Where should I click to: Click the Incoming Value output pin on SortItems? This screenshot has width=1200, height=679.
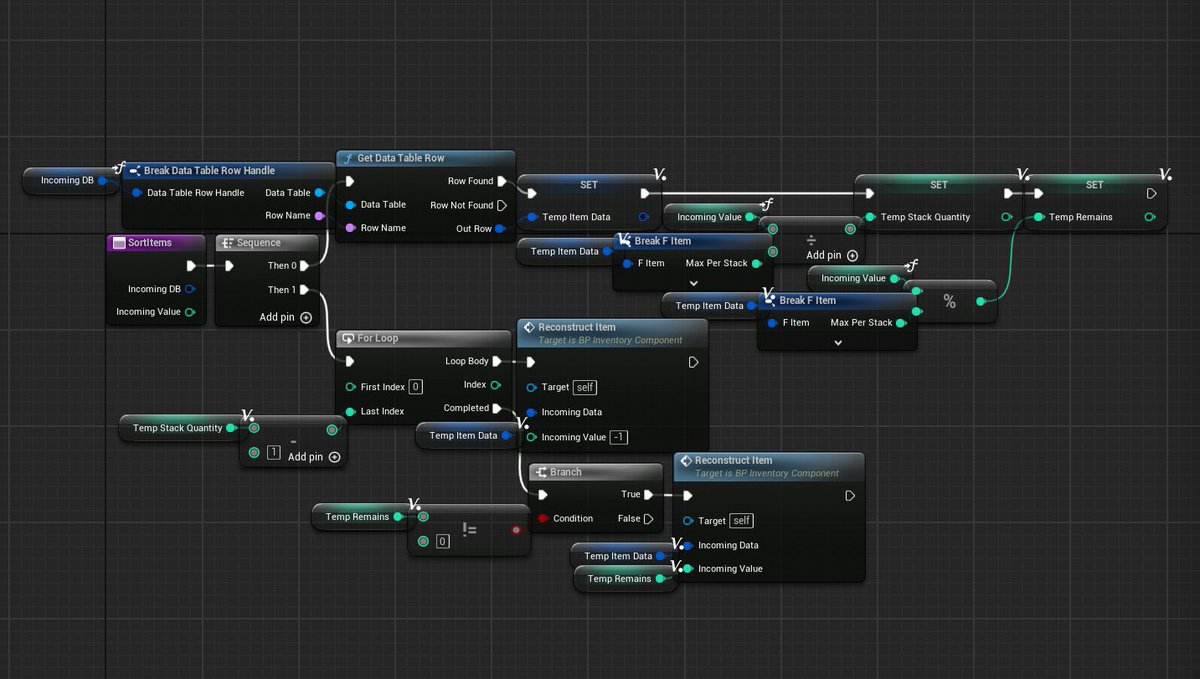pos(190,312)
